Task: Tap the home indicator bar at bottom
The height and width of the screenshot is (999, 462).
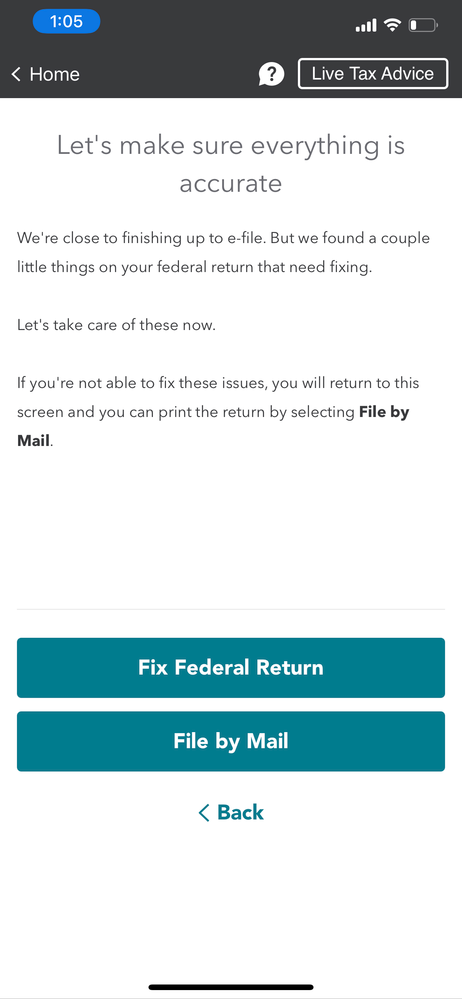Action: (231, 987)
